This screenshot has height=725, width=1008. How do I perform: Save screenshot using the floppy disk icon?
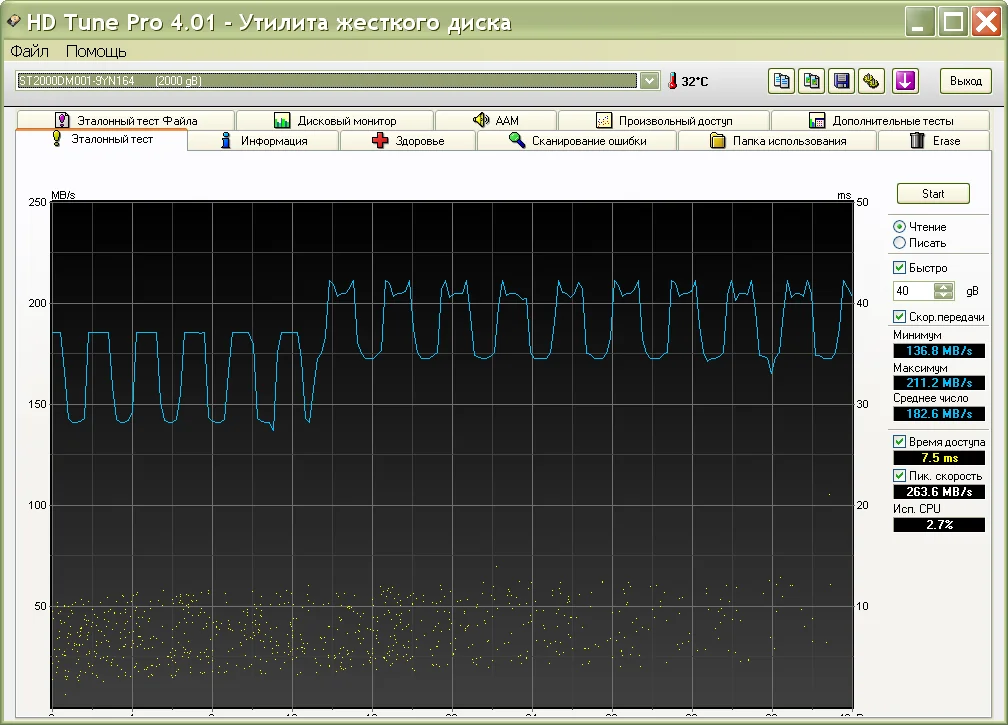click(x=842, y=81)
